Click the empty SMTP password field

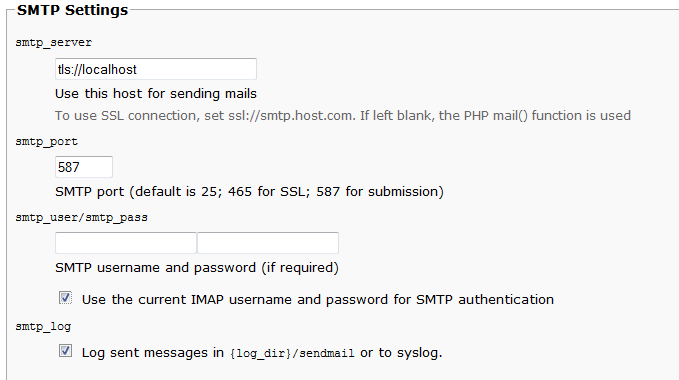click(268, 243)
